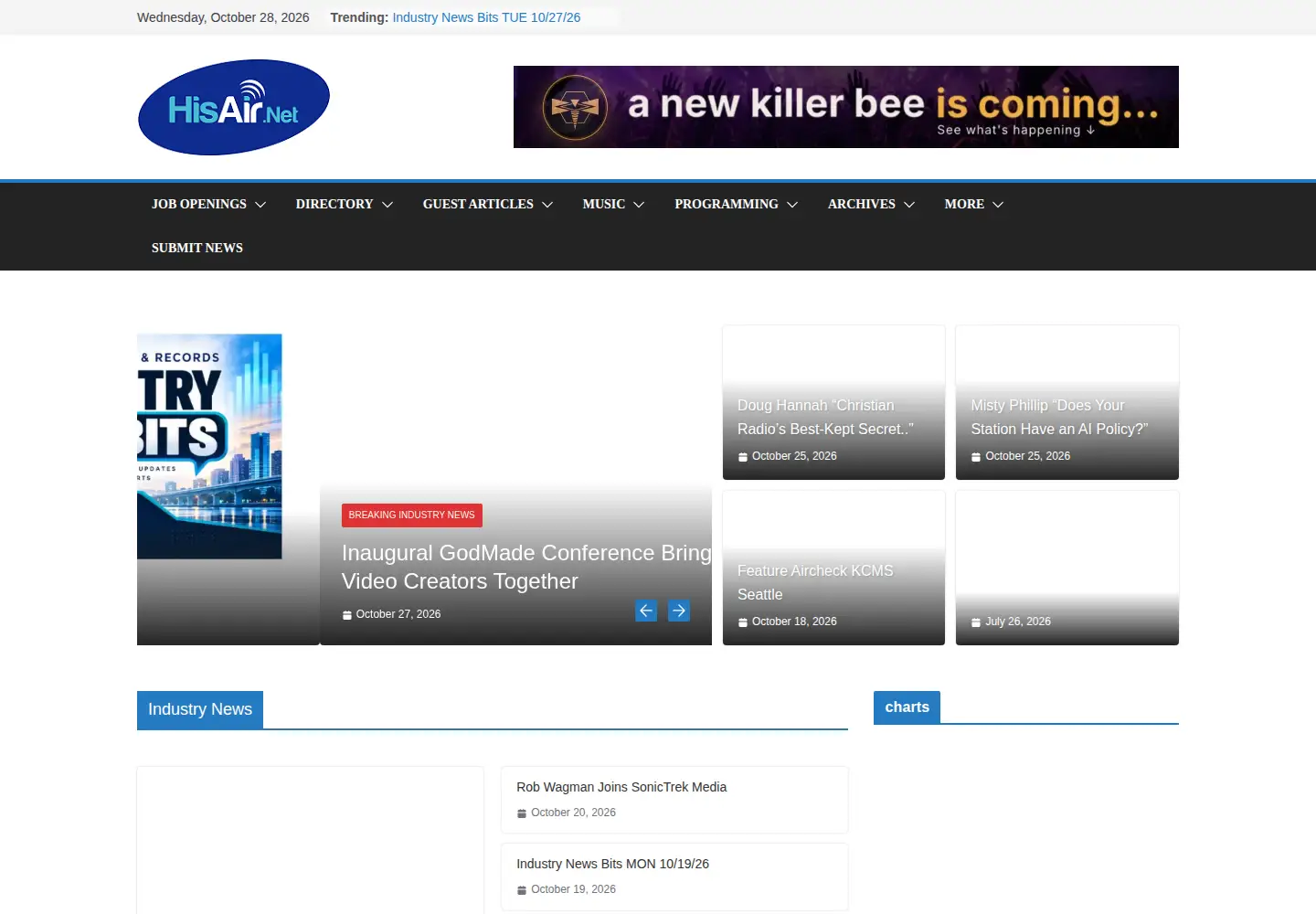Go to the previous slide with the left arrow
Screen dimensions: 1316x914
pos(646,611)
